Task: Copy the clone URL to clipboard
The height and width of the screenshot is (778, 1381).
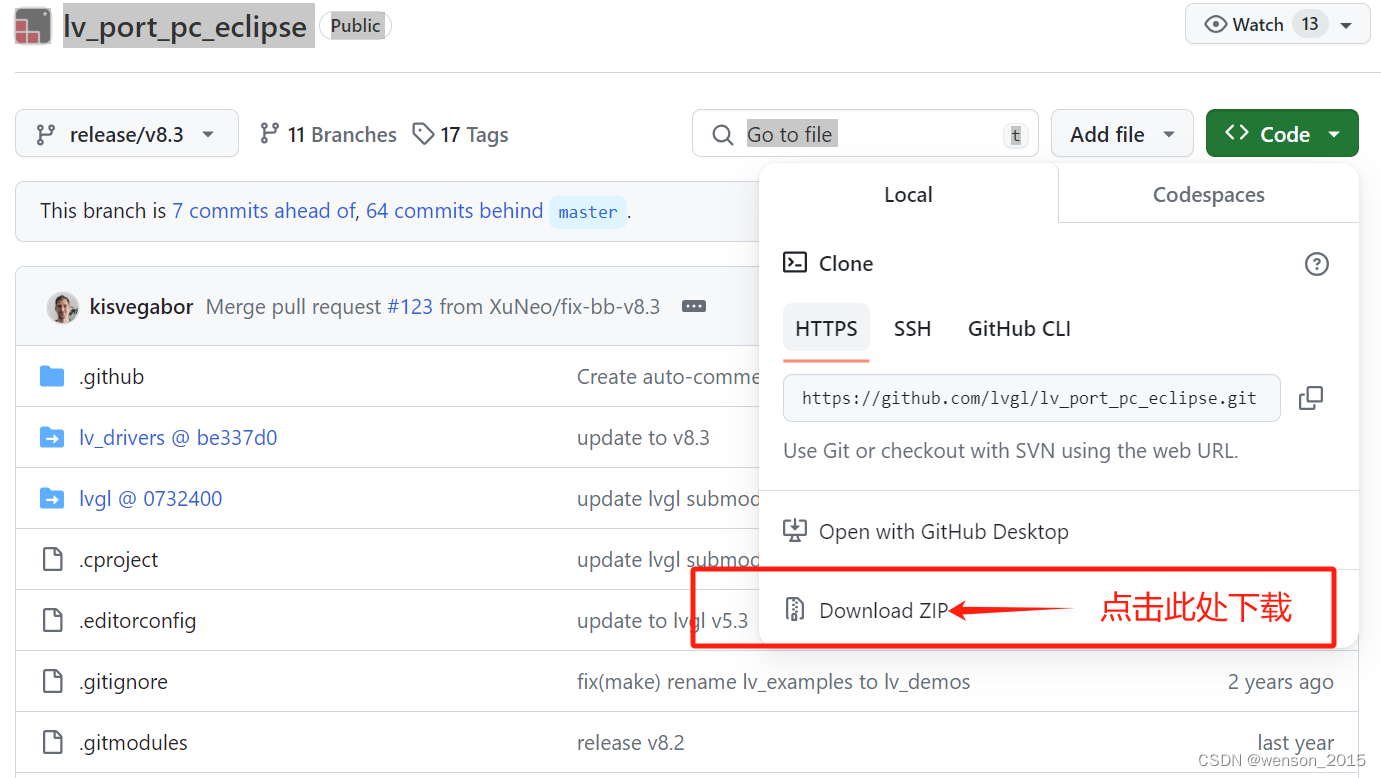Action: (1311, 398)
